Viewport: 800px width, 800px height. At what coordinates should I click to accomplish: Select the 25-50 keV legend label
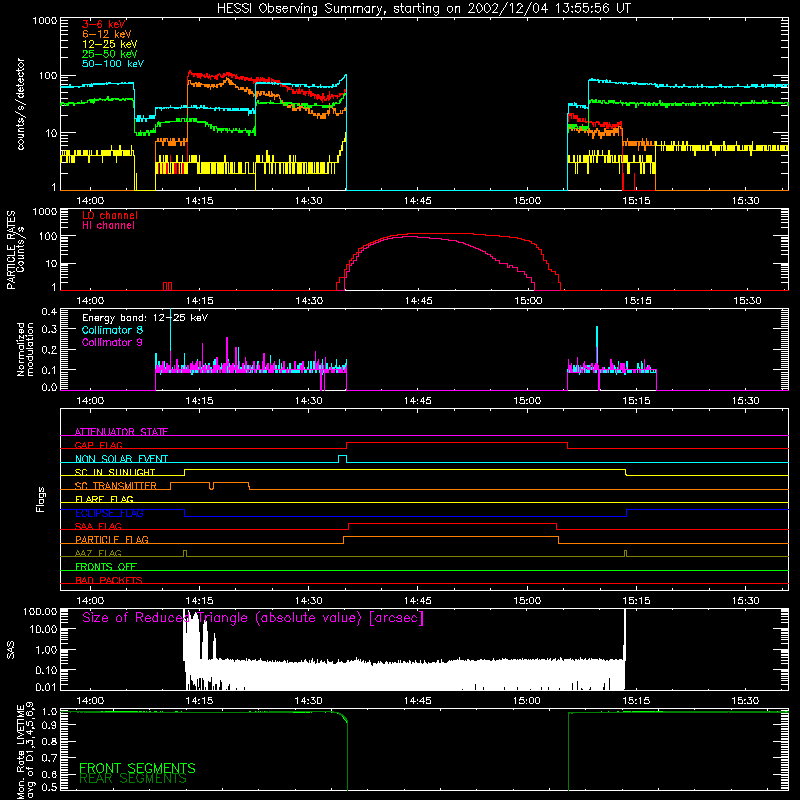click(x=110, y=54)
